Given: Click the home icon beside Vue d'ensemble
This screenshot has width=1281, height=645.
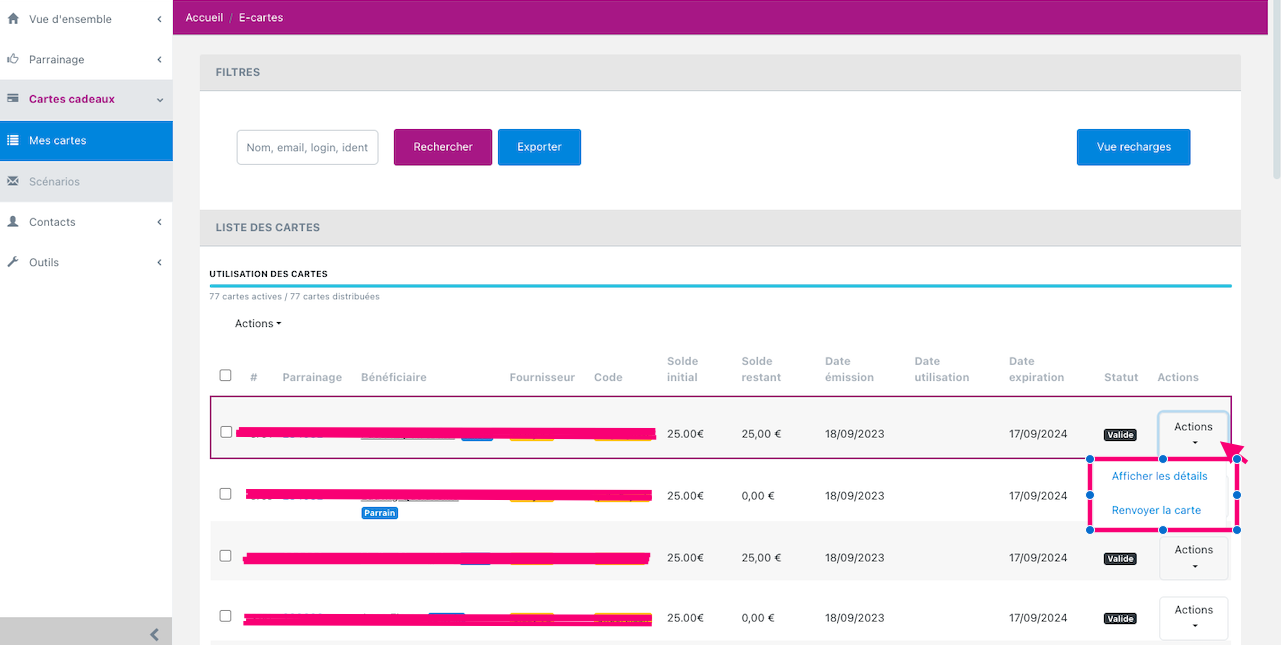Looking at the screenshot, I should [x=13, y=19].
